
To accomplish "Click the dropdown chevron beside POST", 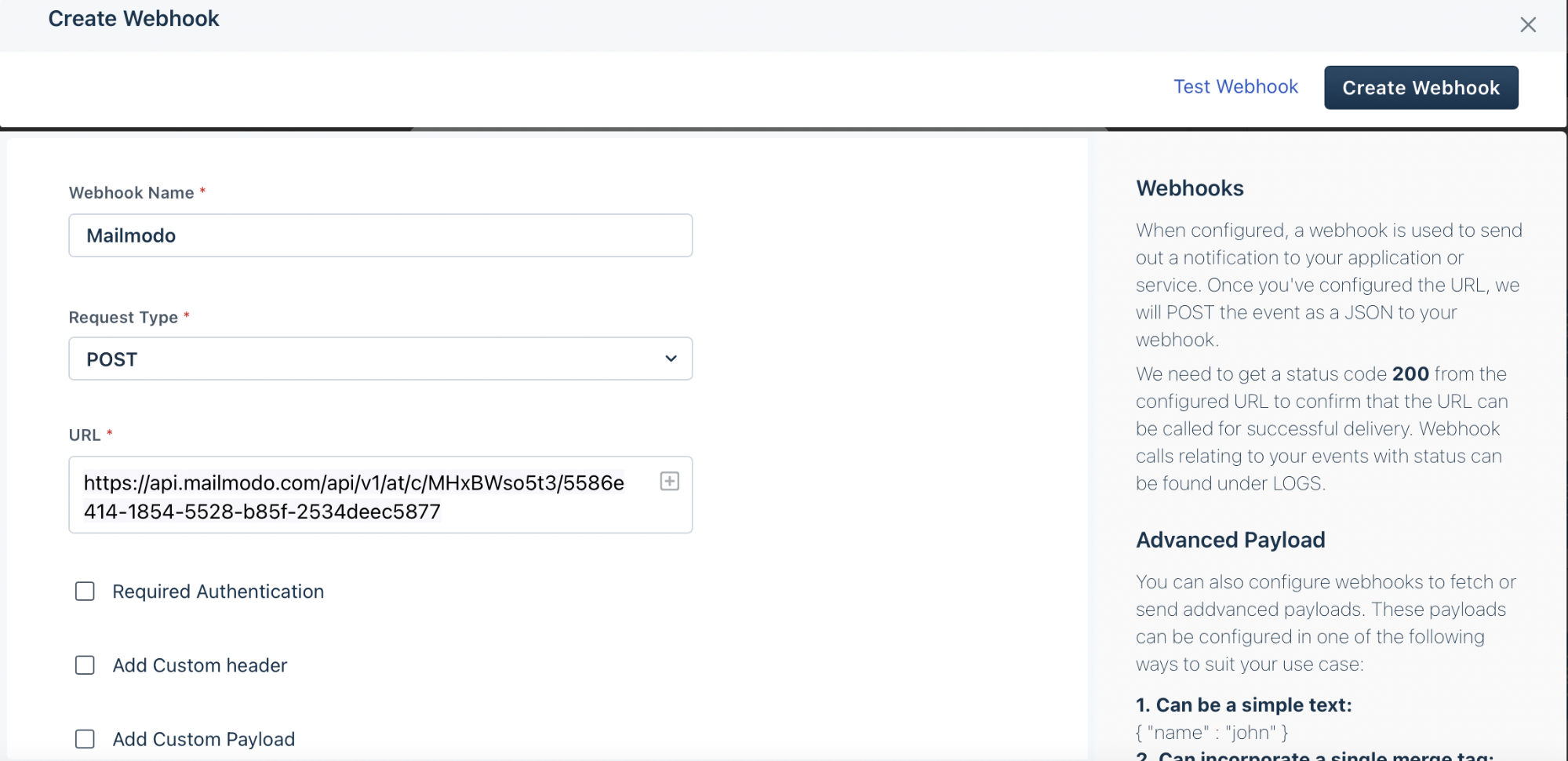I will [x=671, y=359].
